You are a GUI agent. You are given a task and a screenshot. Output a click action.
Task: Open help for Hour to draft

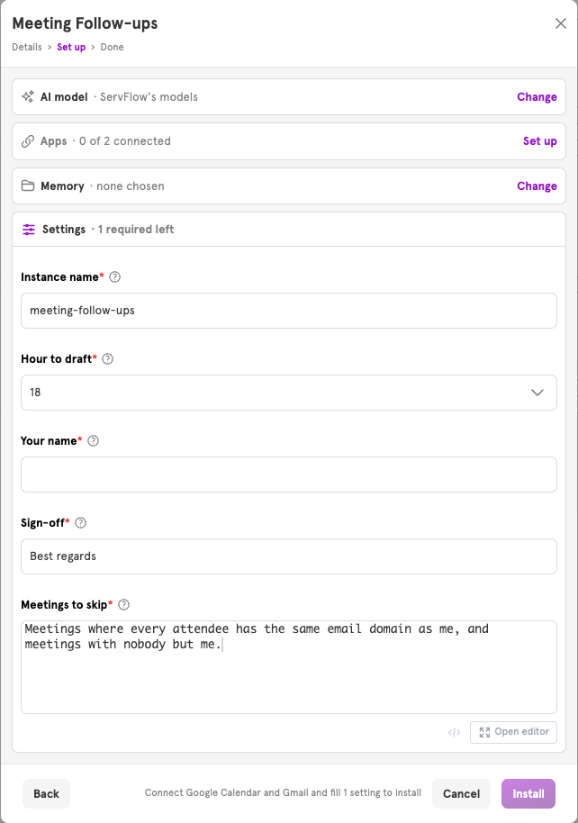point(108,359)
